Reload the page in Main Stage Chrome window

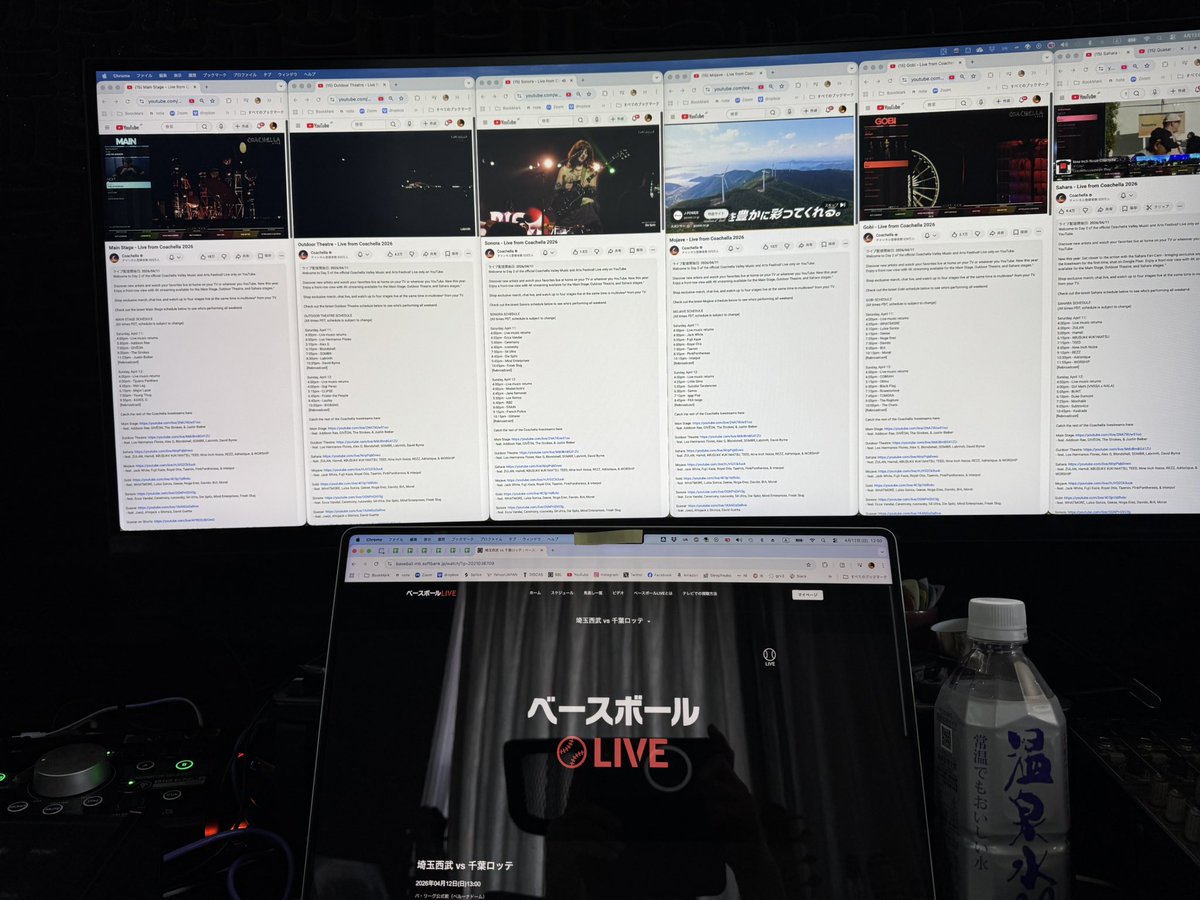point(127,101)
